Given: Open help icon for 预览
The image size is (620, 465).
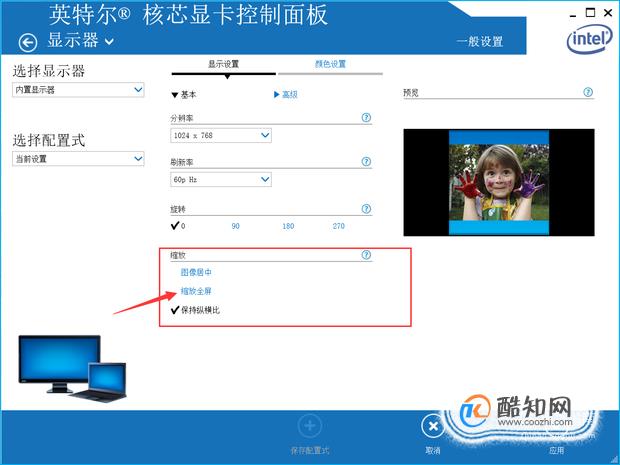Looking at the screenshot, I should [x=588, y=92].
